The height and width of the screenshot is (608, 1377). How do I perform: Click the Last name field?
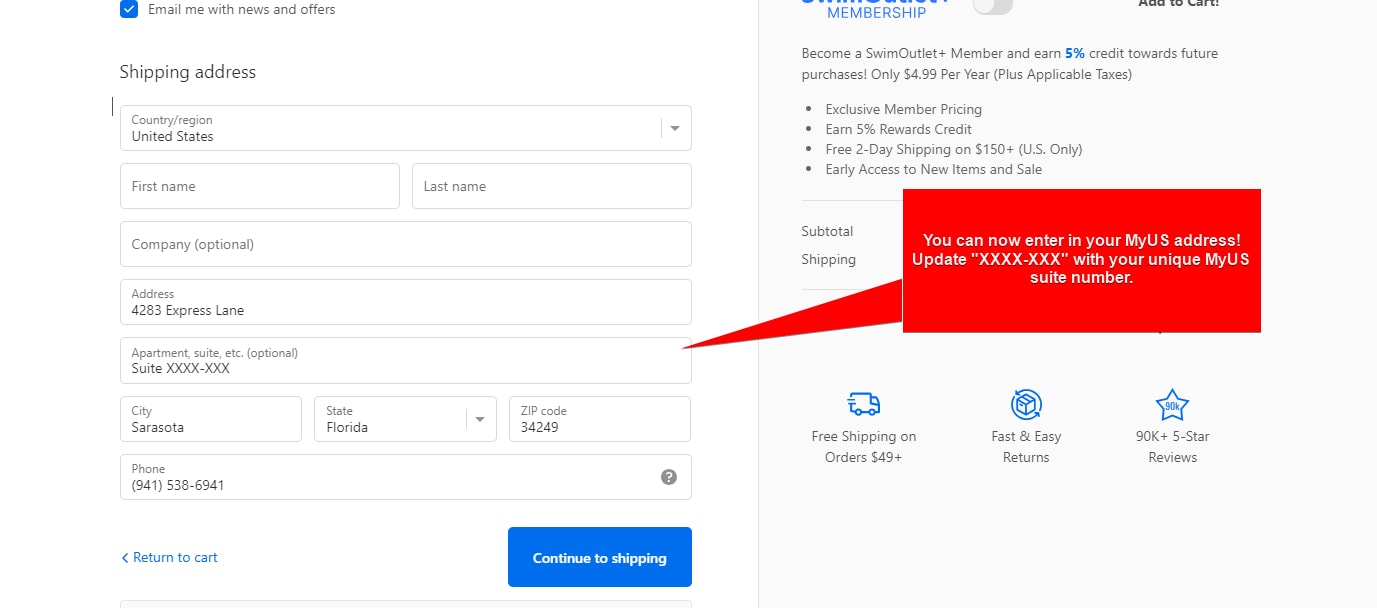552,186
